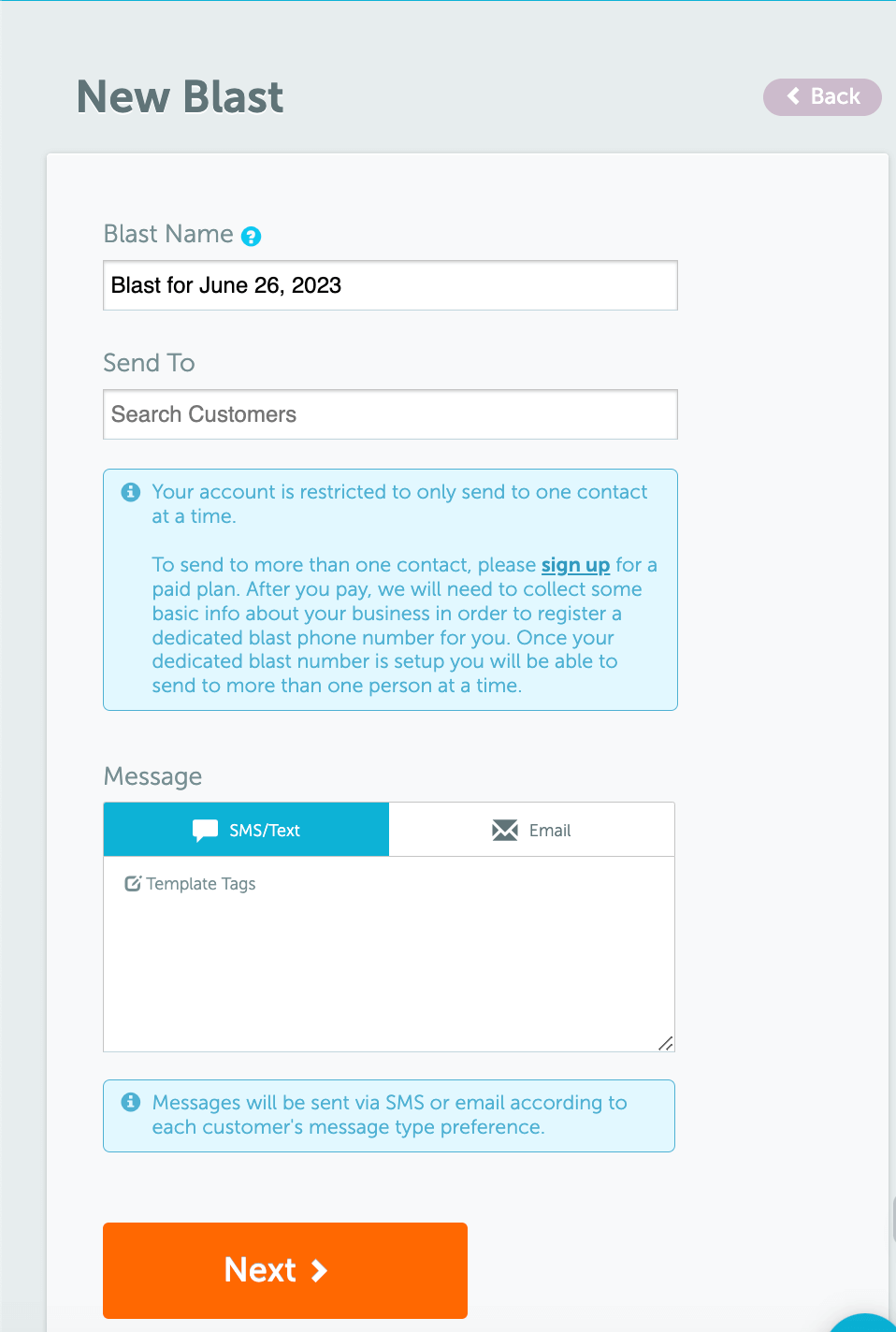The width and height of the screenshot is (896, 1332).
Task: Open Template Tags via its pencil icon
Action: click(x=133, y=883)
